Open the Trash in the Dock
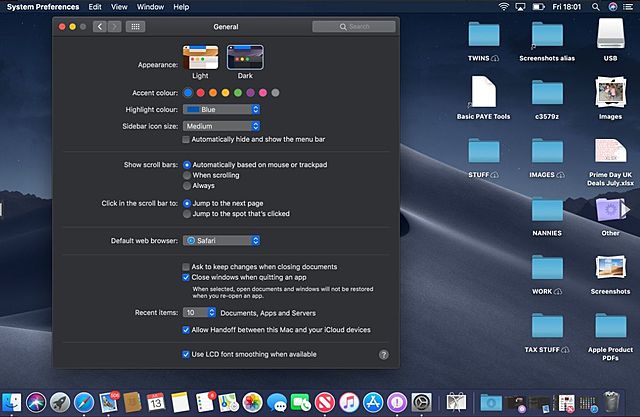The width and height of the screenshot is (640, 417). [611, 402]
